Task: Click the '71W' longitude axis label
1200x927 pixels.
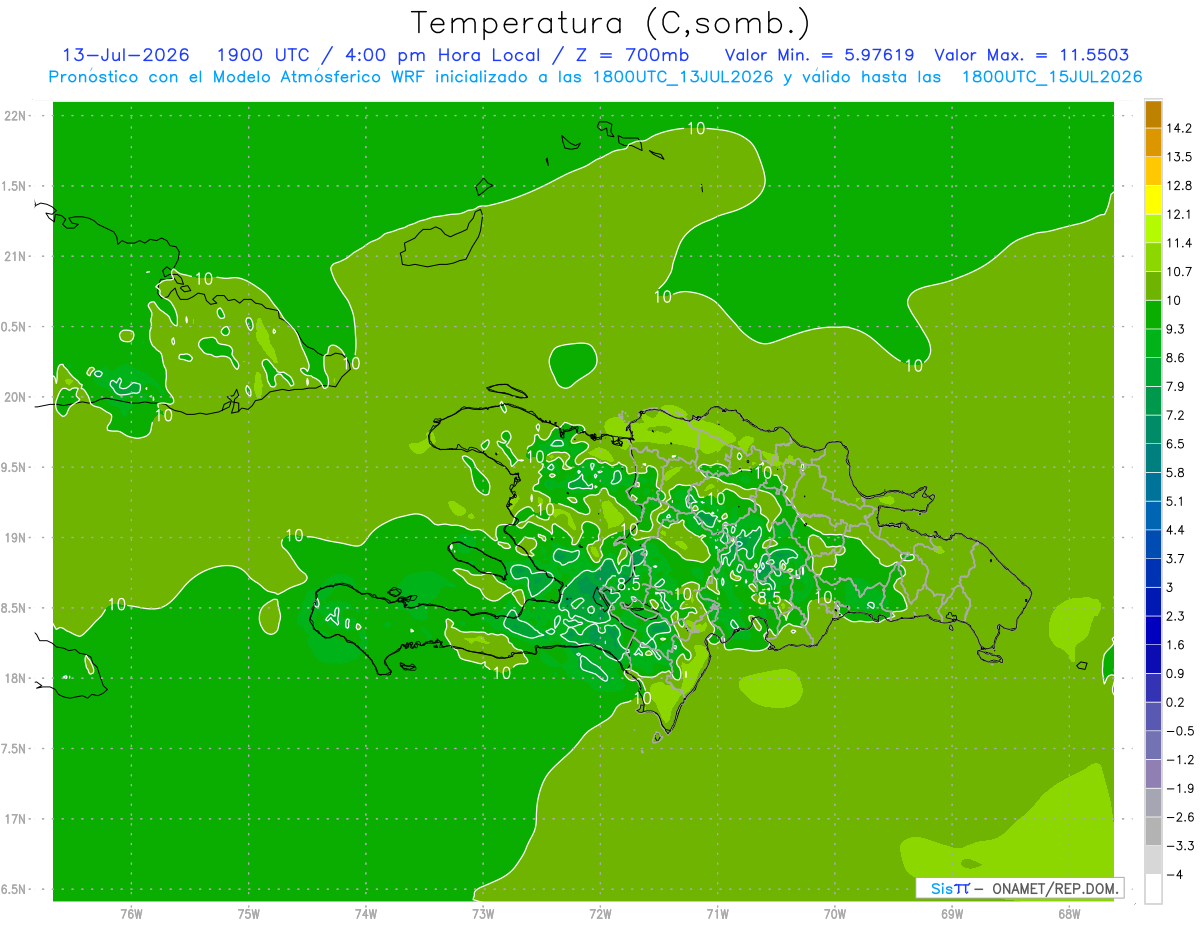Action: coord(717,913)
